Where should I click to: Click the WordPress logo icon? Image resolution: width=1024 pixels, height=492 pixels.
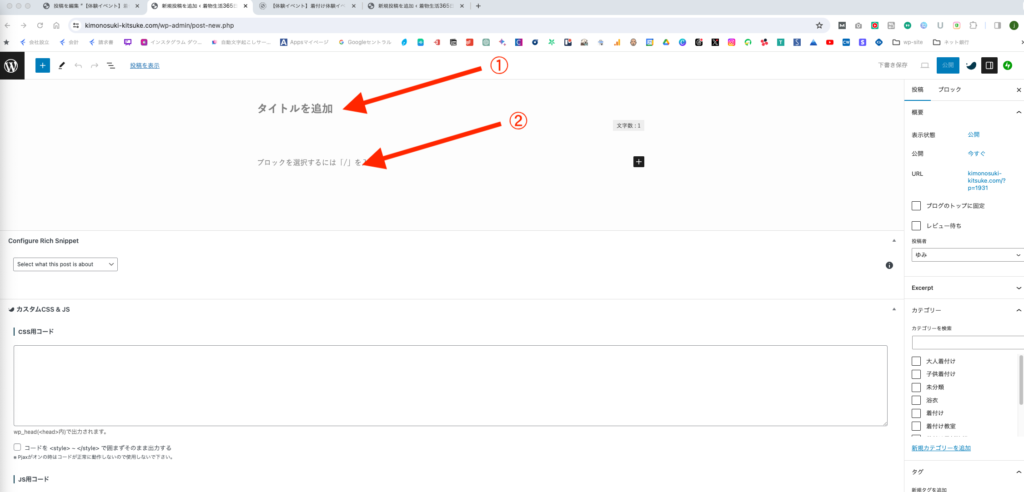[x=11, y=65]
